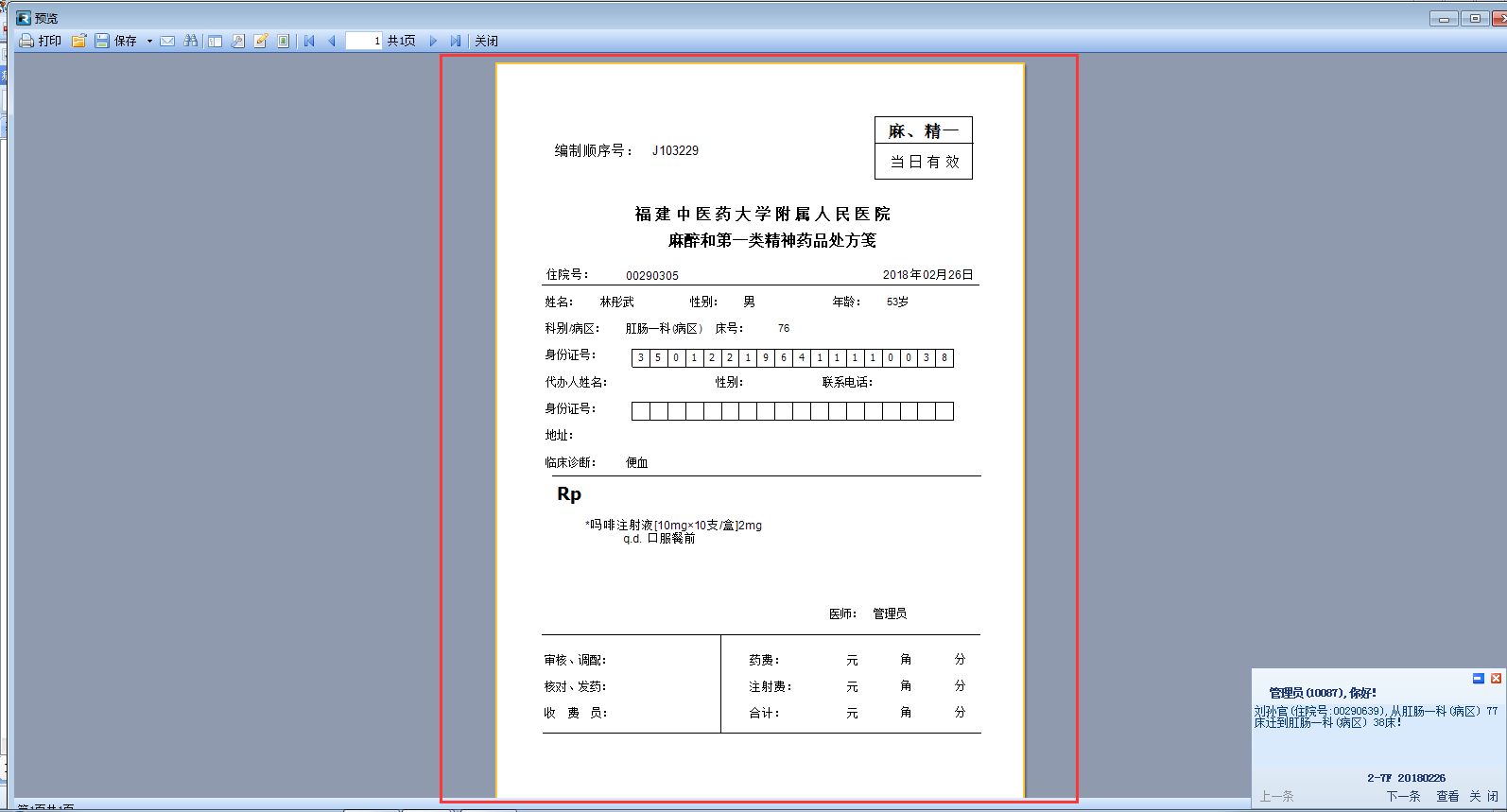Click the pencil edit page icon
Viewport: 1507px width, 812px height.
(261, 41)
